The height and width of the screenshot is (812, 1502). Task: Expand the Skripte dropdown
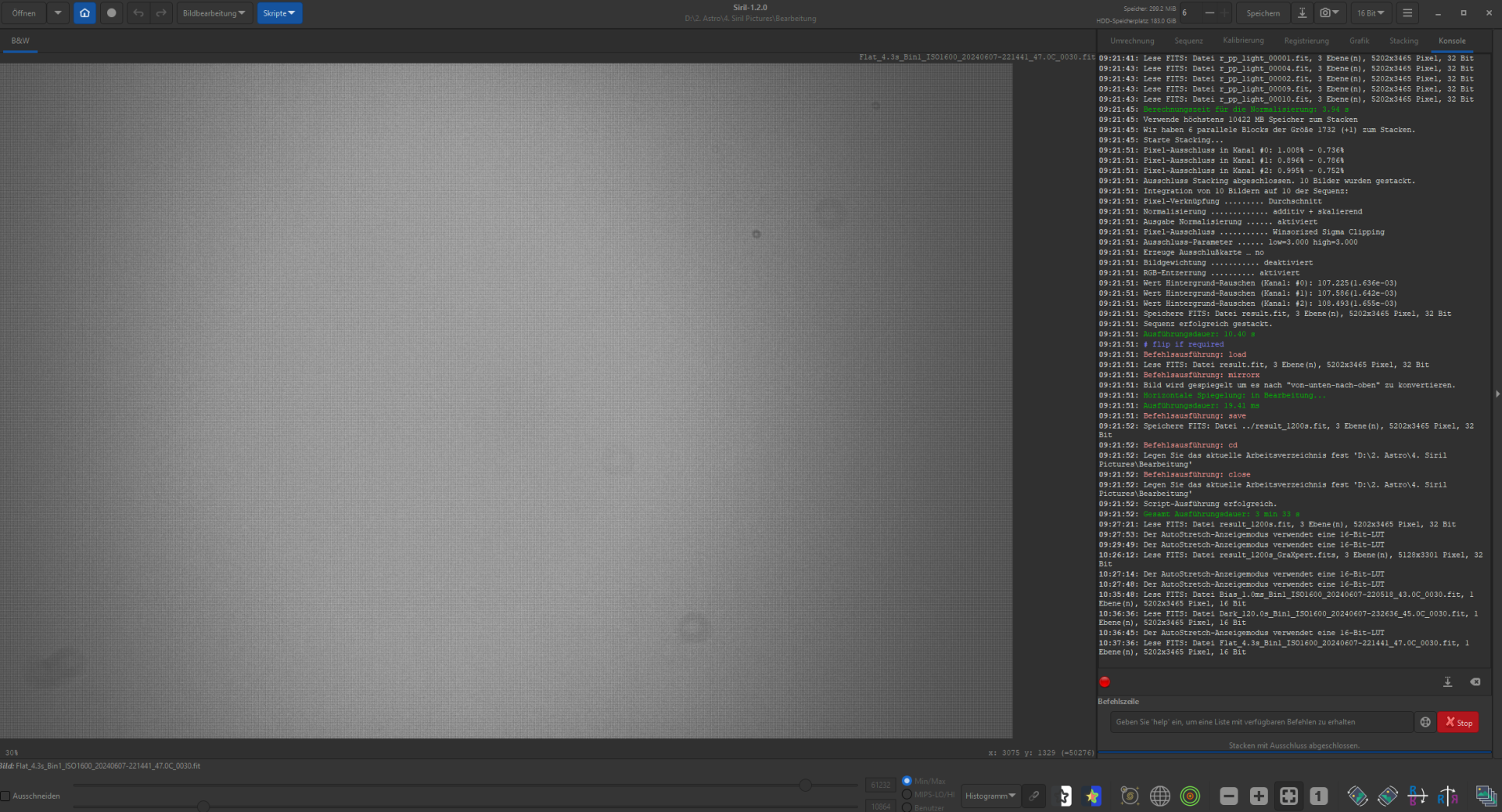point(279,13)
